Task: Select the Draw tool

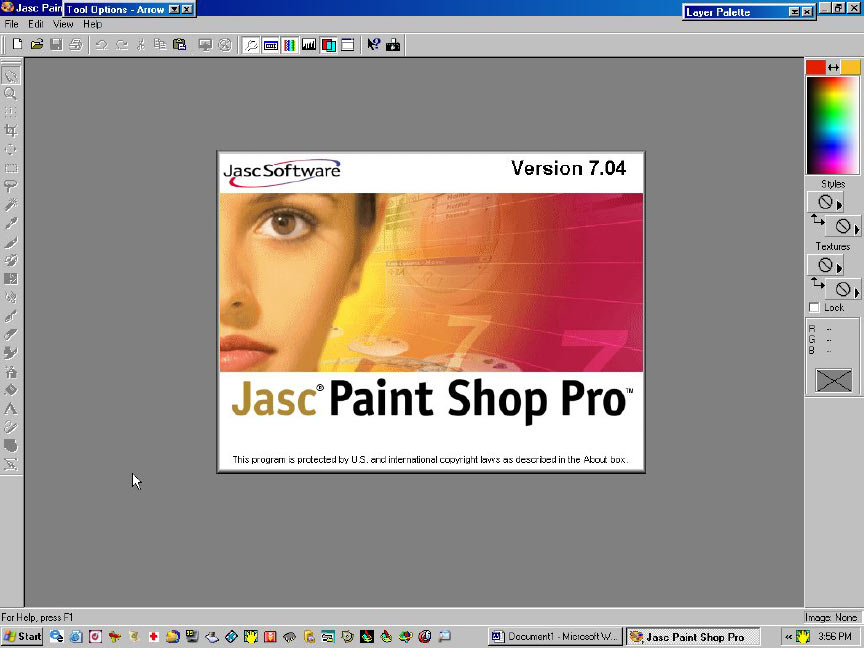Action: click(x=10, y=428)
